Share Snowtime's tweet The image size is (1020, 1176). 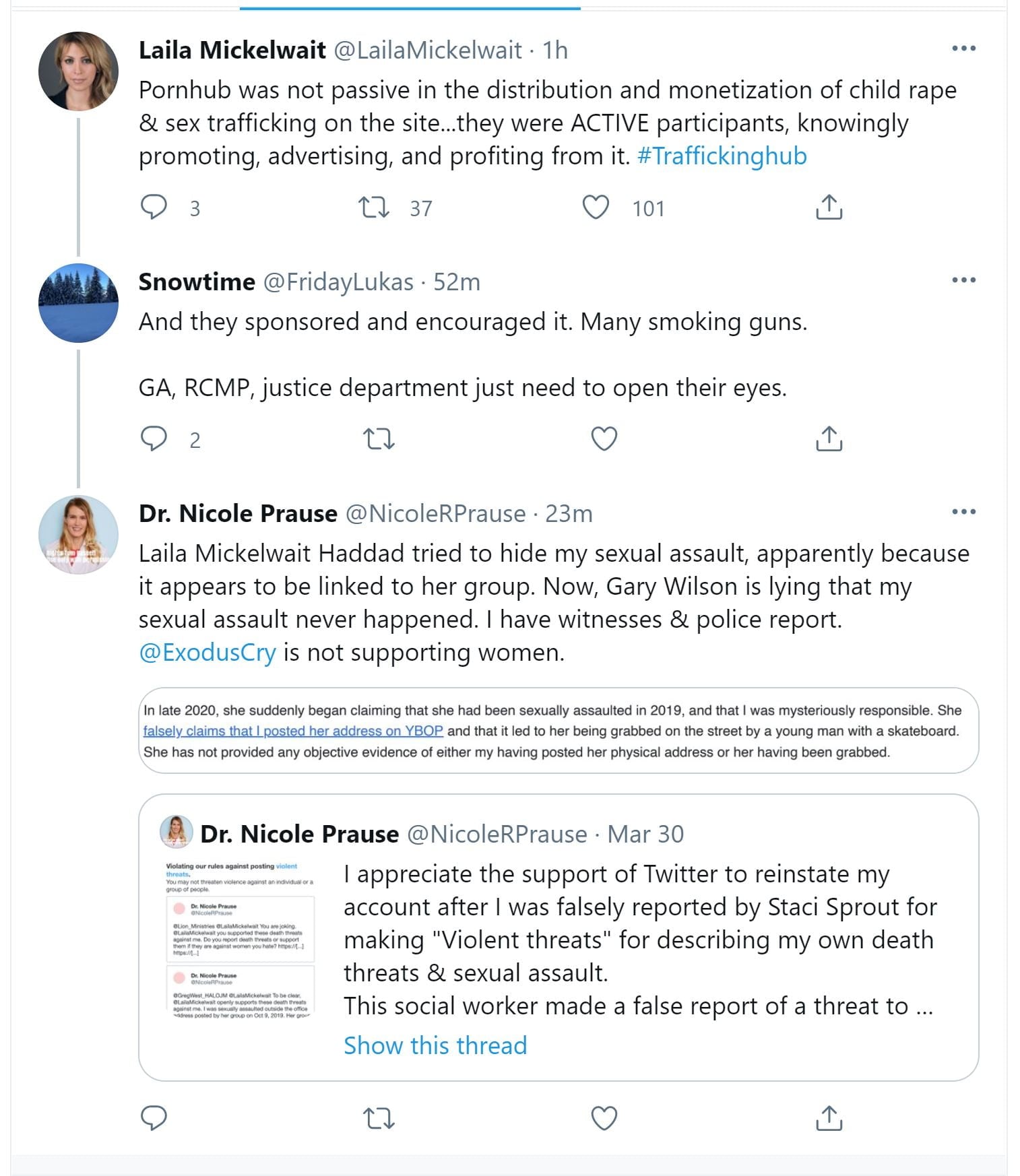[x=829, y=439]
